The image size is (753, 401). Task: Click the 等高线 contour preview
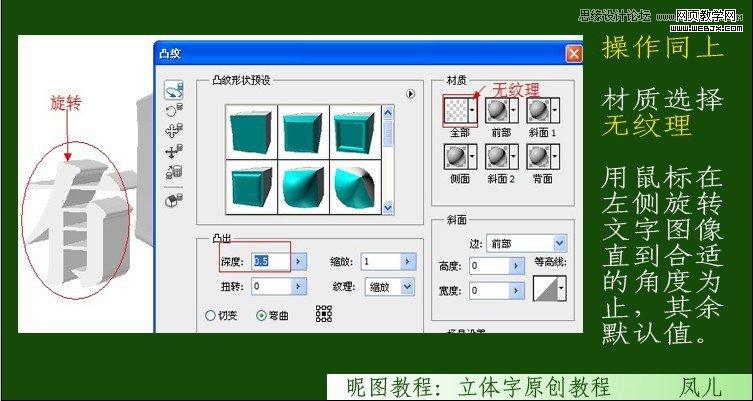545,288
